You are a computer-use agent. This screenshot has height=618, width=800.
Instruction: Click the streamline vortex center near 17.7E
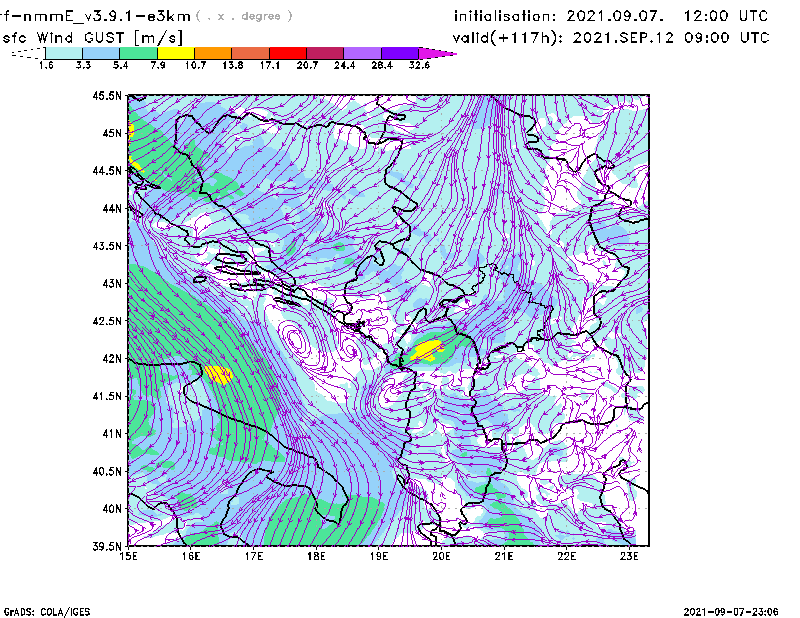click(x=297, y=341)
